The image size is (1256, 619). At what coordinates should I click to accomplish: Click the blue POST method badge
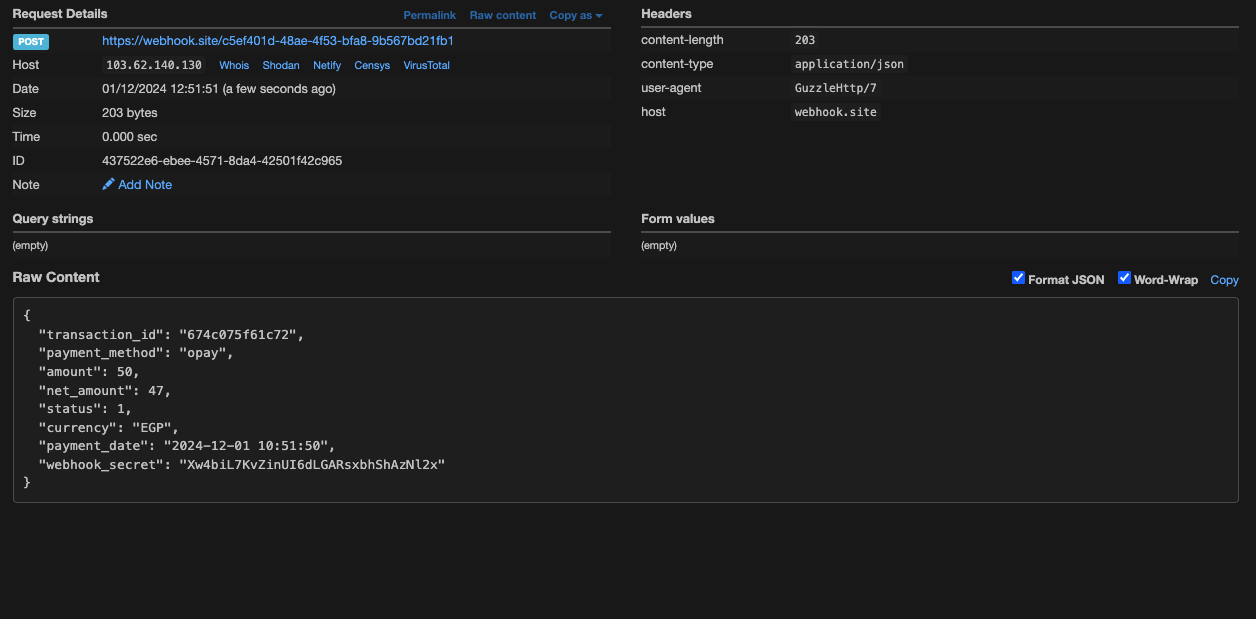(x=31, y=42)
